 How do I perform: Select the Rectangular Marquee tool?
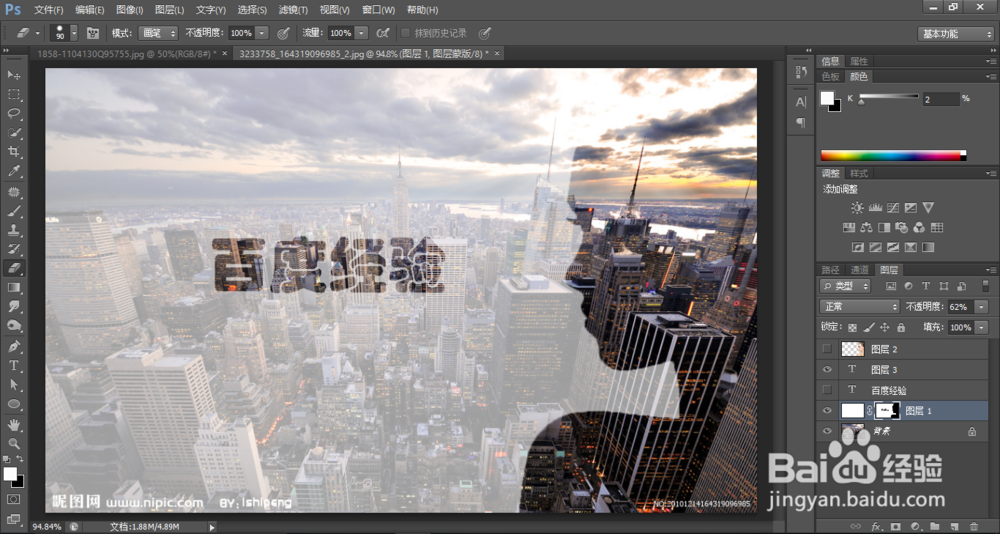14,94
